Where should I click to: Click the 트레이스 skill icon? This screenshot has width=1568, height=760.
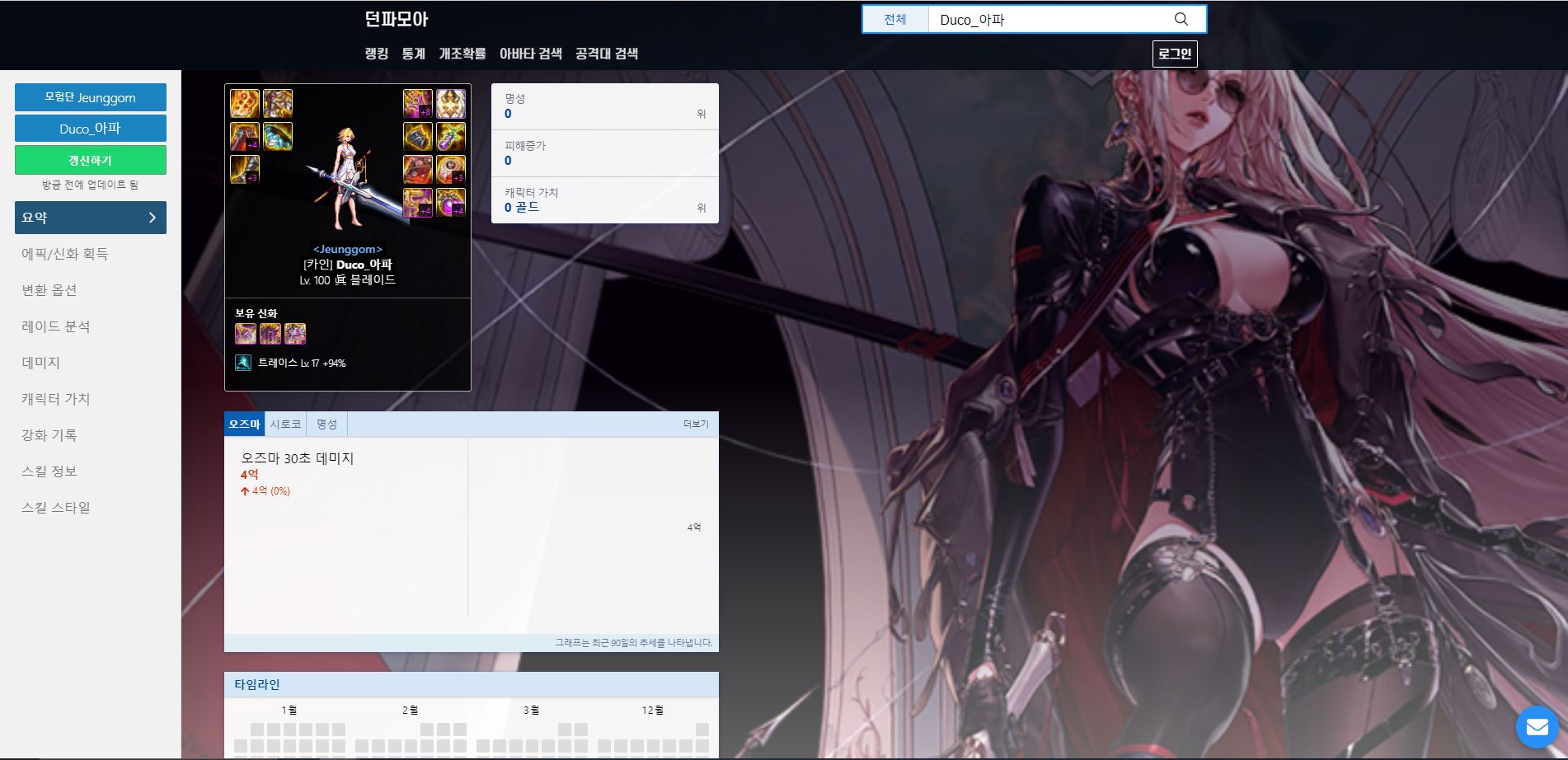click(243, 363)
